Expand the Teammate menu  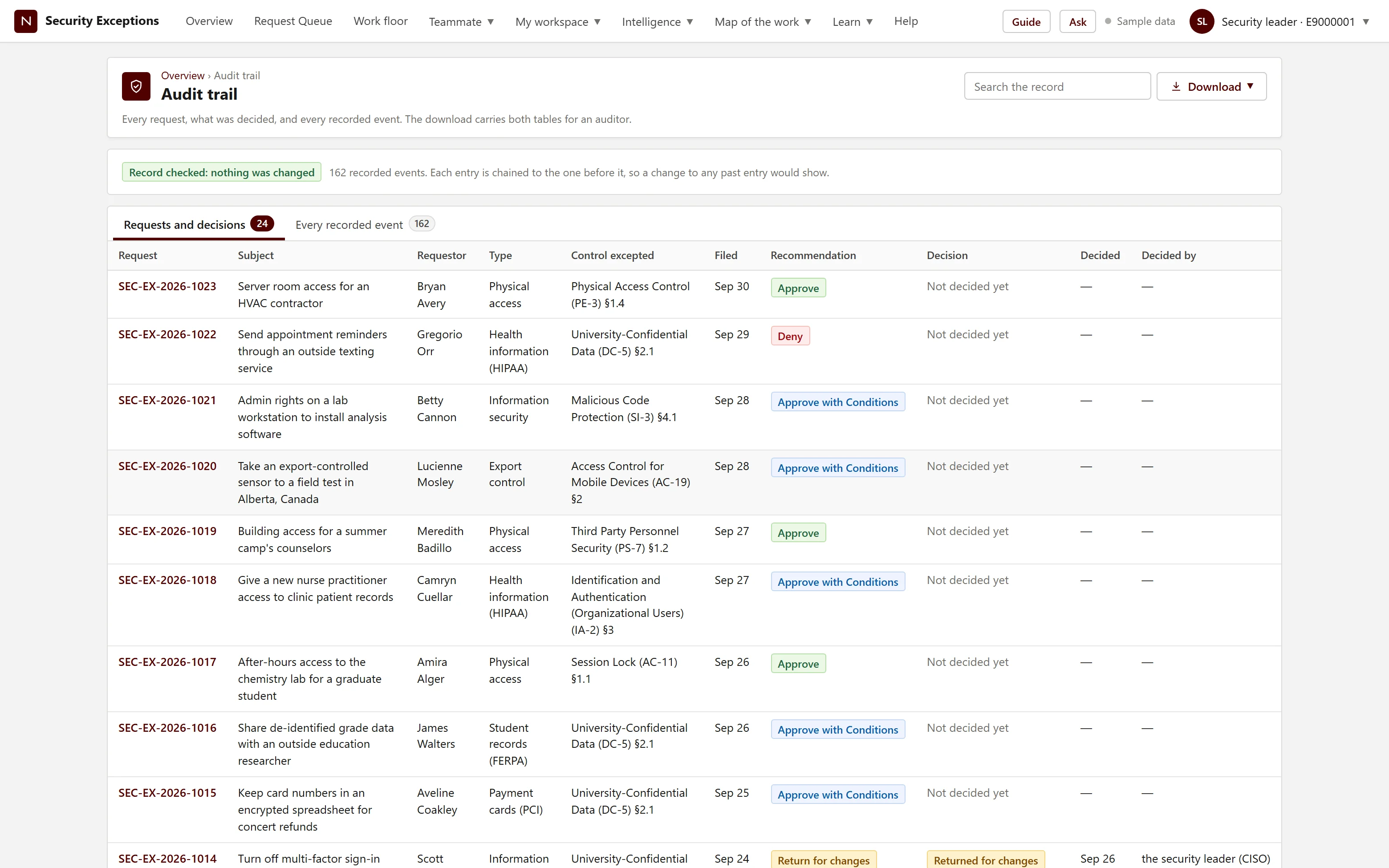[461, 21]
